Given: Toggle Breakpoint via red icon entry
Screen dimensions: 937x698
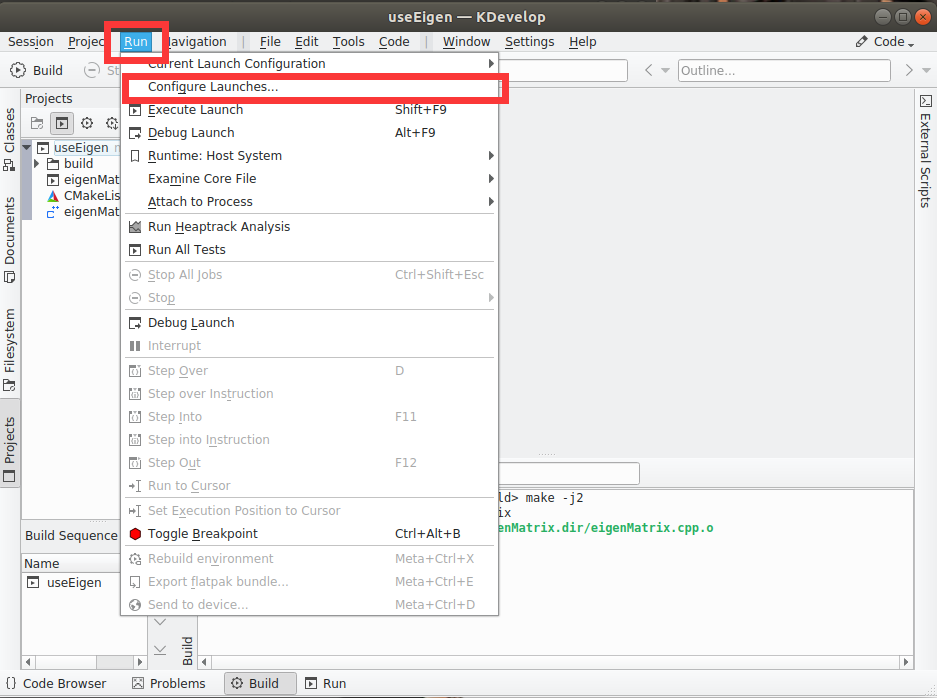Looking at the screenshot, I should pos(310,534).
